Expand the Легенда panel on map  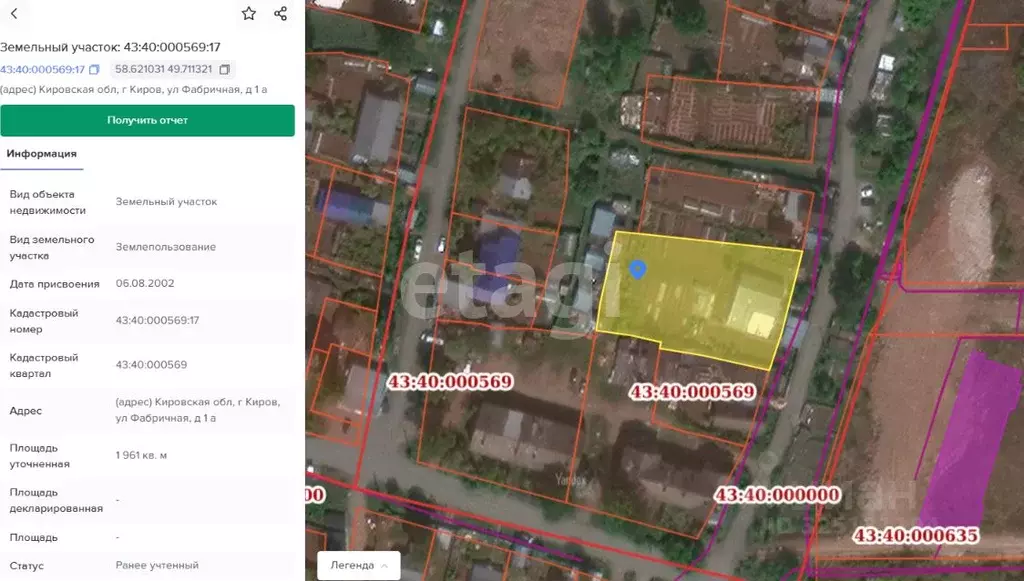pyautogui.click(x=358, y=565)
